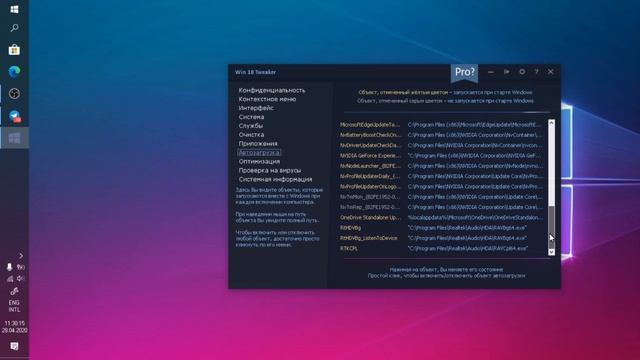
Task: Open Система section
Action: coord(251,117)
